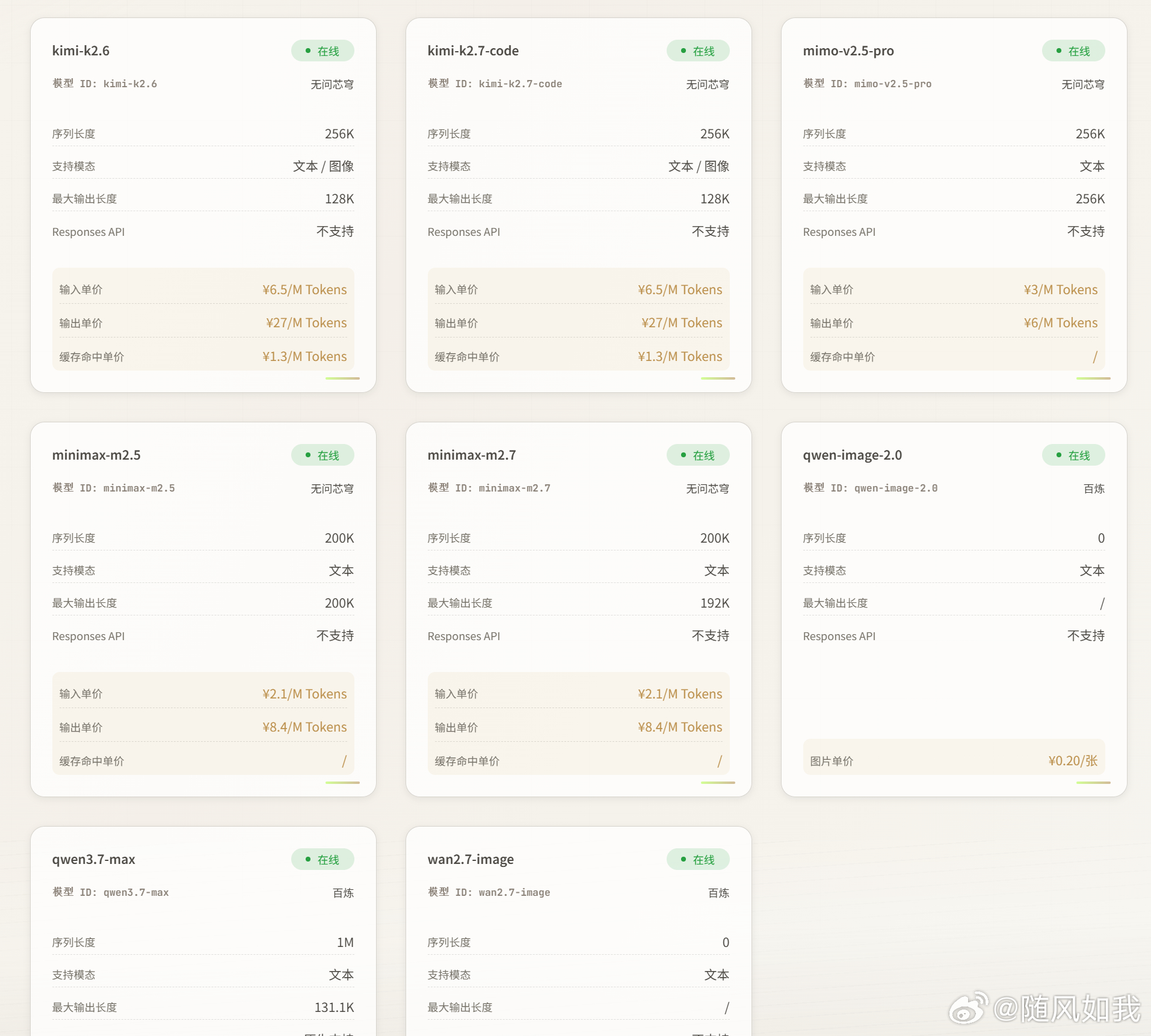Image resolution: width=1151 pixels, height=1036 pixels.
Task: Click kimi-k2.6 provider label 无问芯穹
Action: [x=332, y=84]
